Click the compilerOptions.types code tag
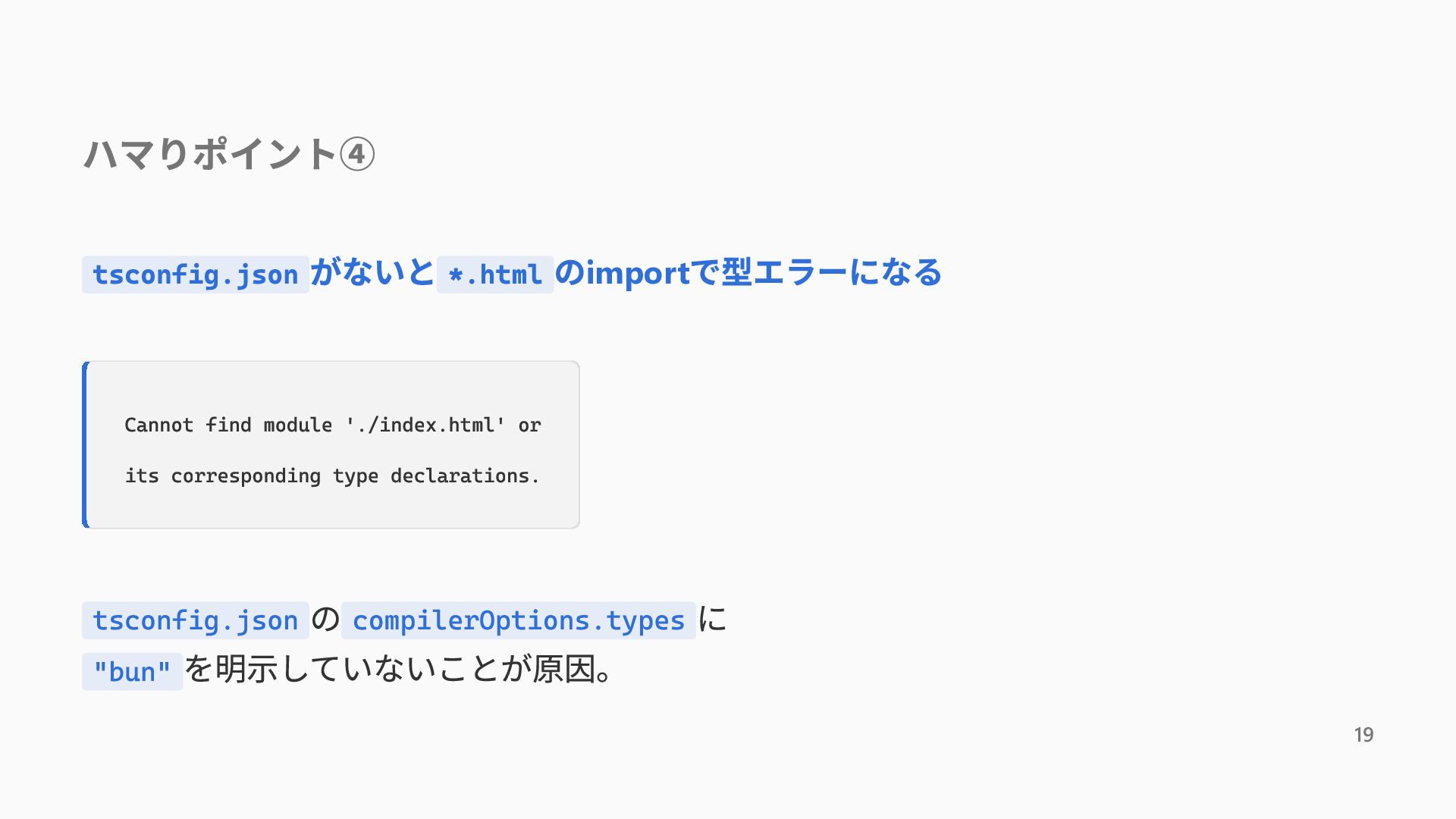1456x819 pixels. coord(519,620)
